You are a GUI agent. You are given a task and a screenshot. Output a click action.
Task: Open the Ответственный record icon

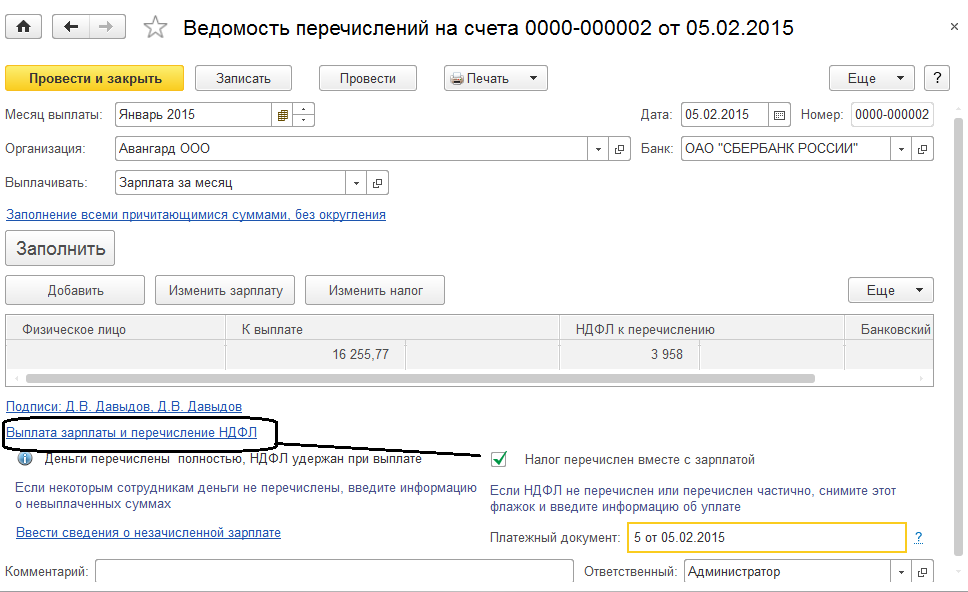[x=922, y=572]
